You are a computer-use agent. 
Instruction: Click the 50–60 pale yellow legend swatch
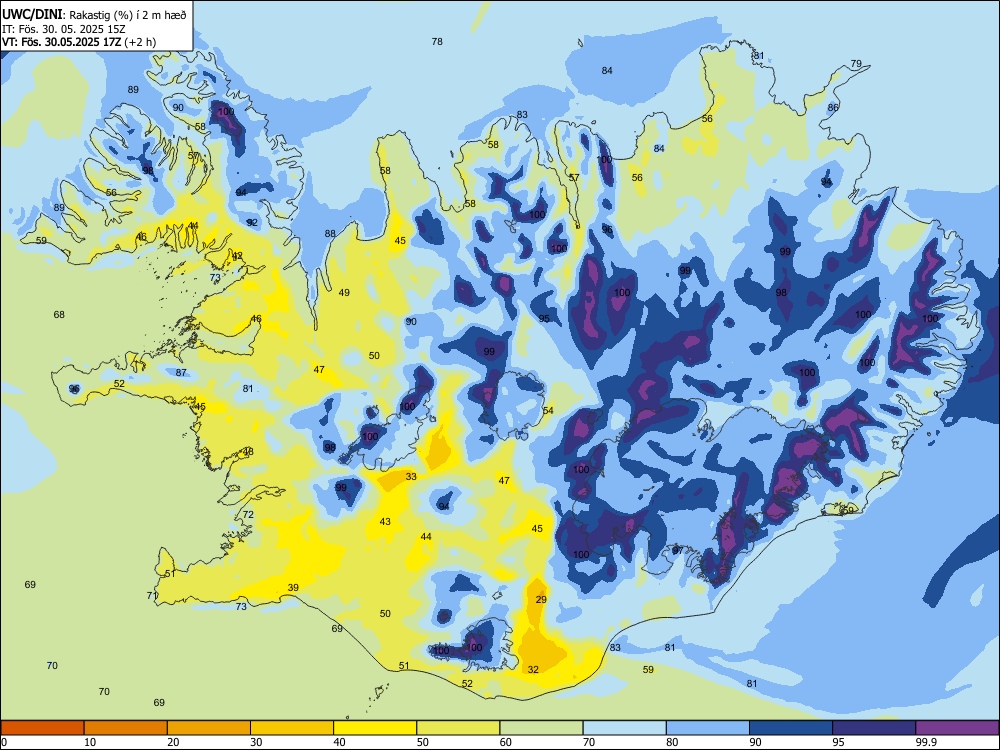(x=458, y=728)
